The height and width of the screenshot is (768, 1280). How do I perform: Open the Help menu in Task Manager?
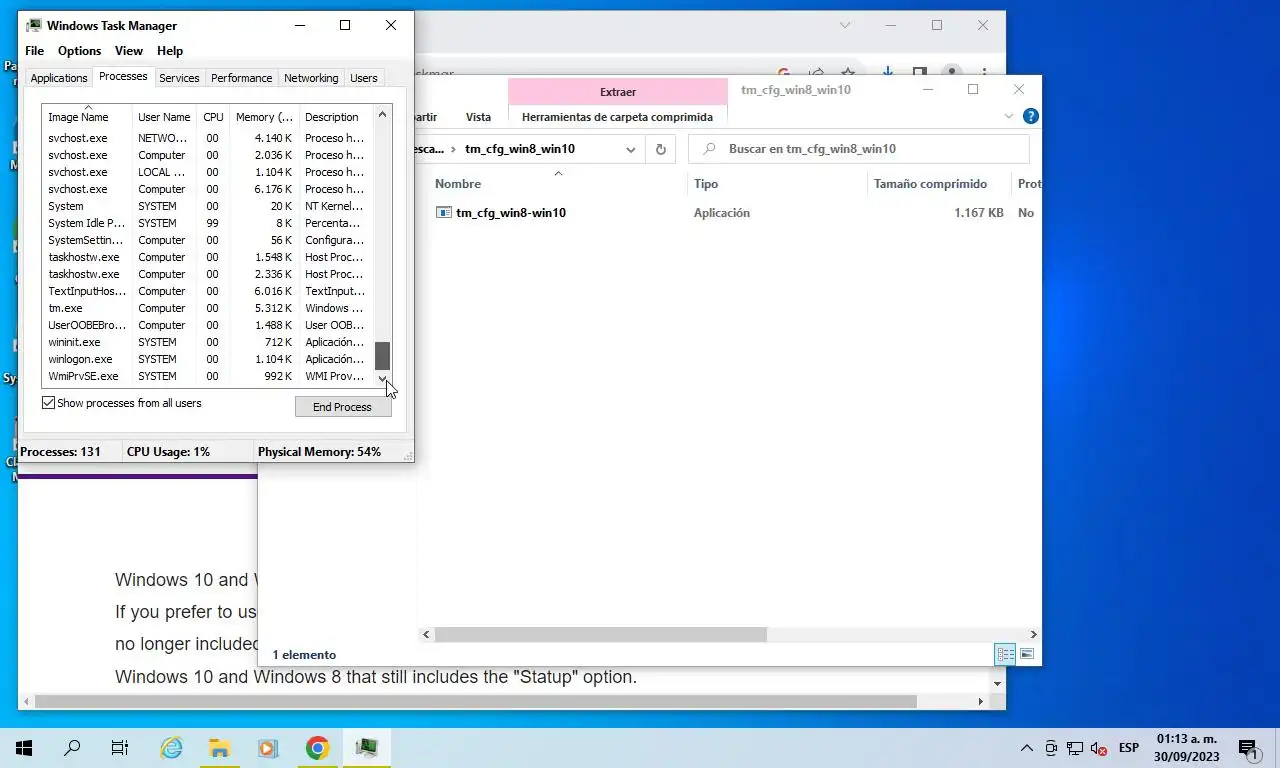tap(170, 51)
